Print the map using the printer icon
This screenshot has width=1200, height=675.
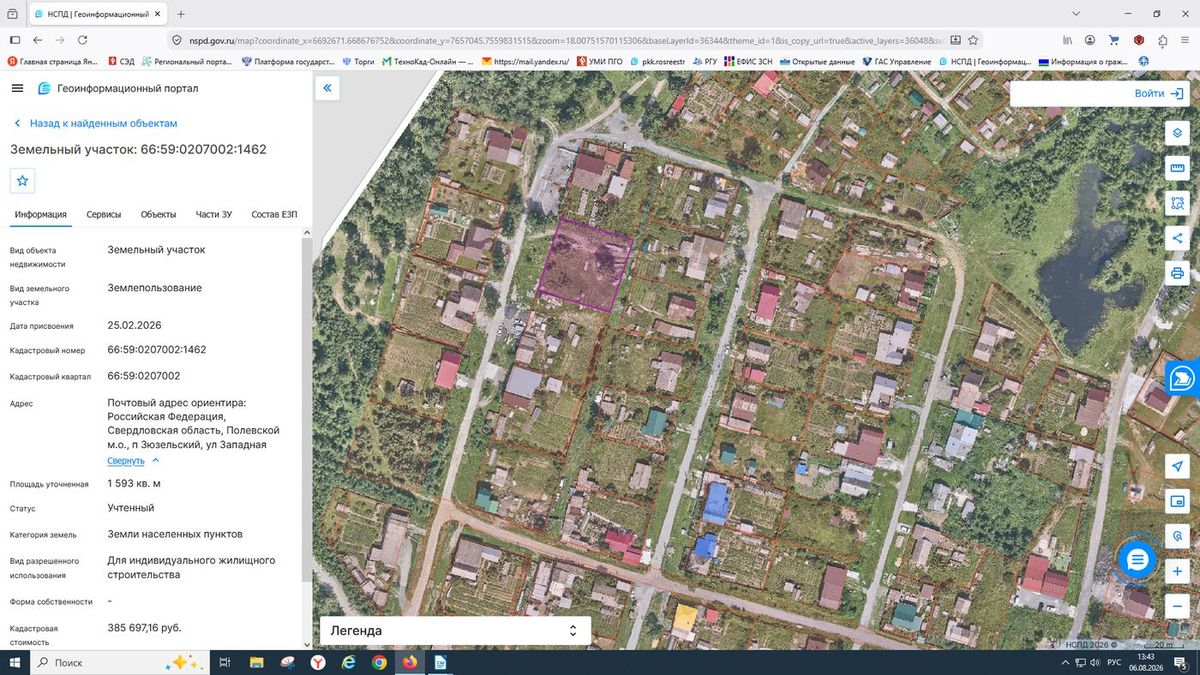point(1177,273)
